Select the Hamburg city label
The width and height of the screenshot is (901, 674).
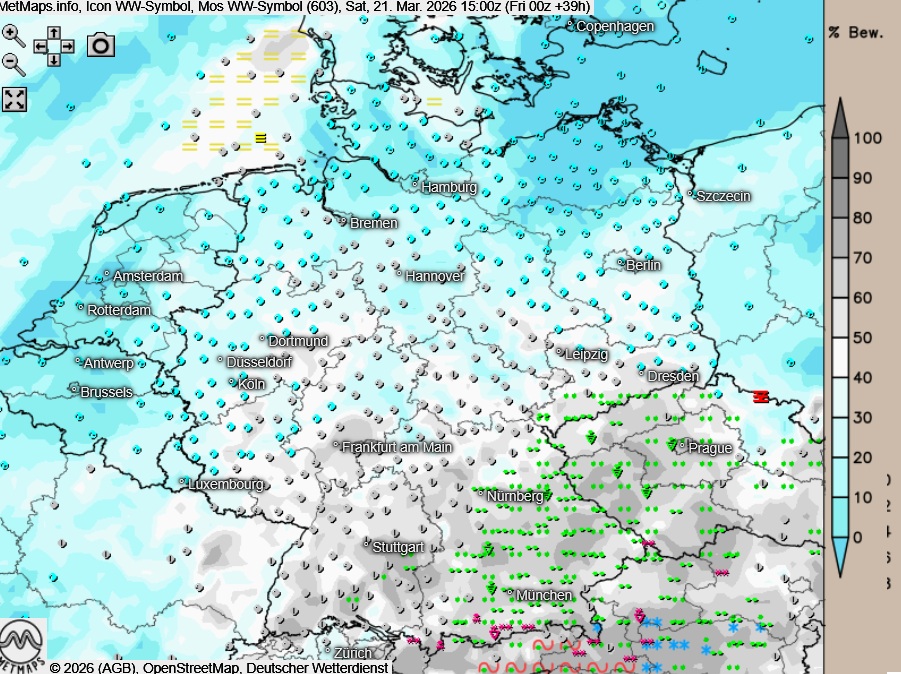click(449, 187)
